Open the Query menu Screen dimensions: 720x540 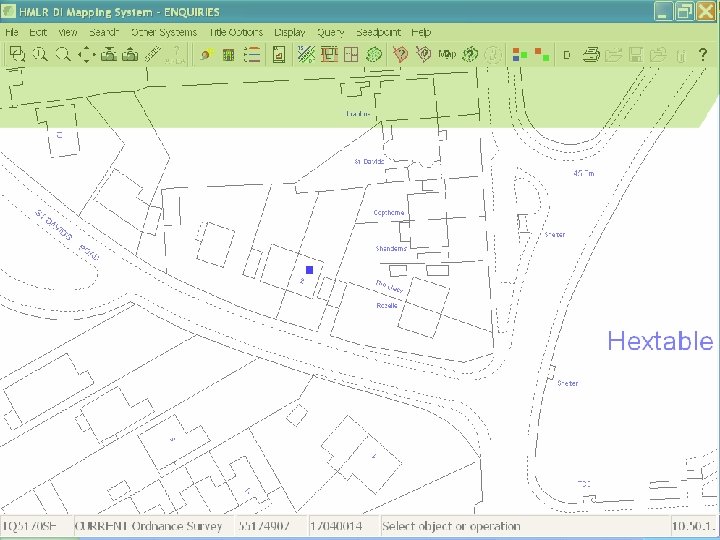tap(331, 32)
